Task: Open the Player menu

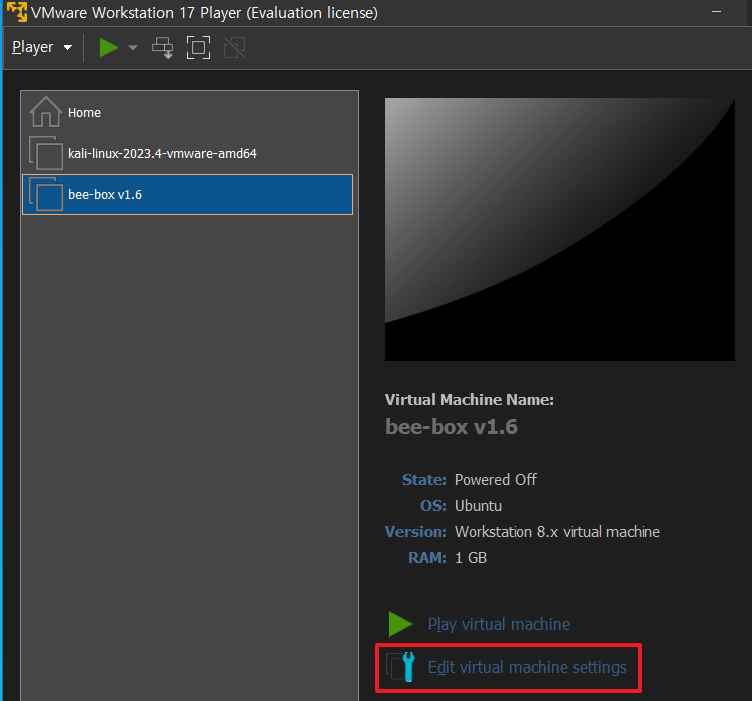Action: click(x=42, y=47)
